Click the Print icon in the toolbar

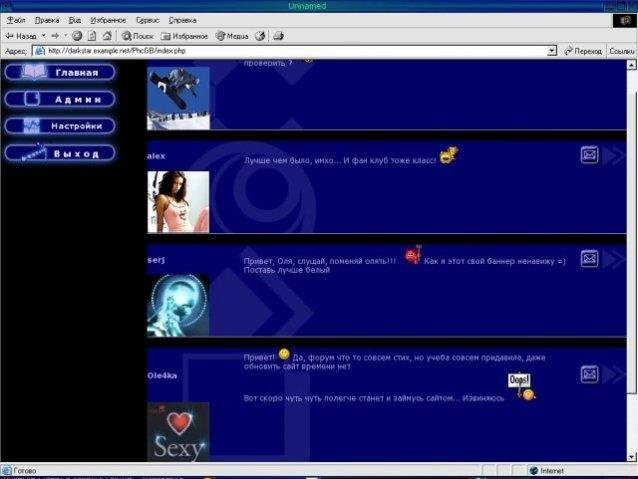point(279,36)
